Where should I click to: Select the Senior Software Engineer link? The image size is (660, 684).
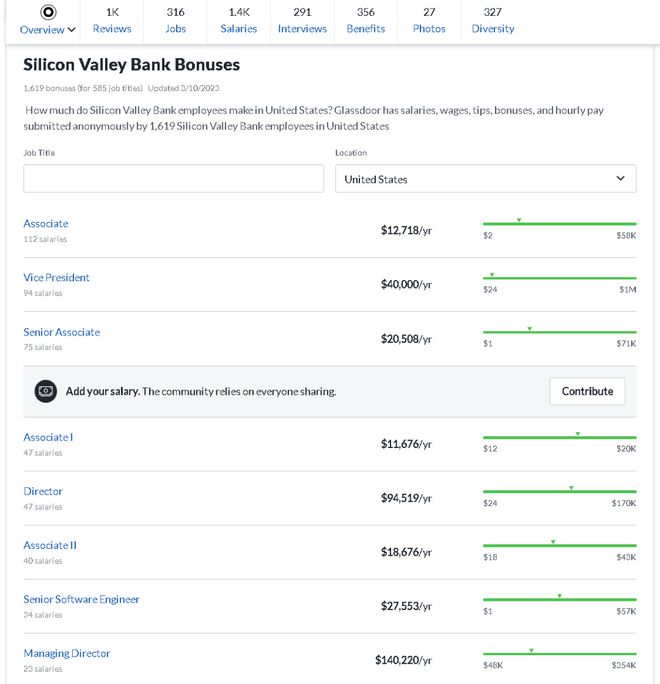[81, 599]
